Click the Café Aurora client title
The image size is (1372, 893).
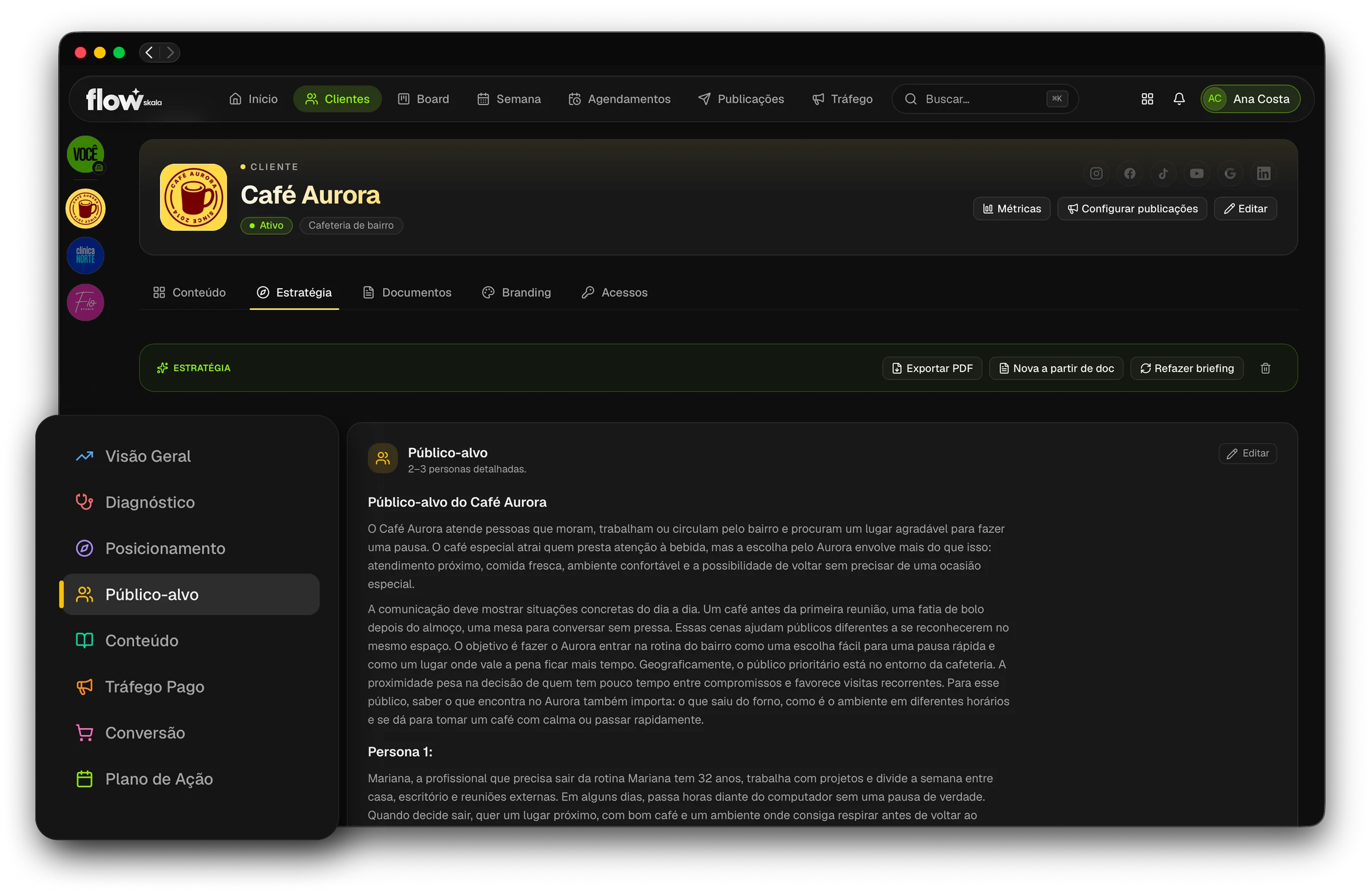[x=310, y=195]
